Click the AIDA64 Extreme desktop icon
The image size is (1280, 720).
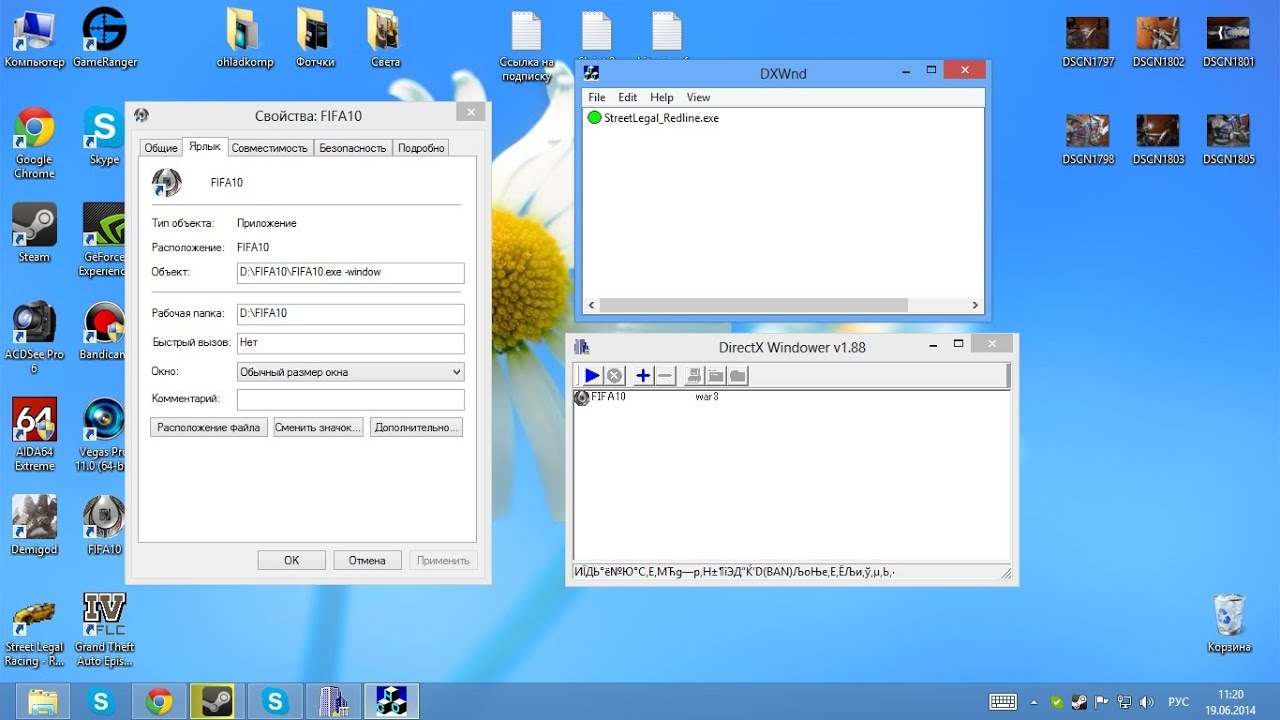click(x=34, y=434)
